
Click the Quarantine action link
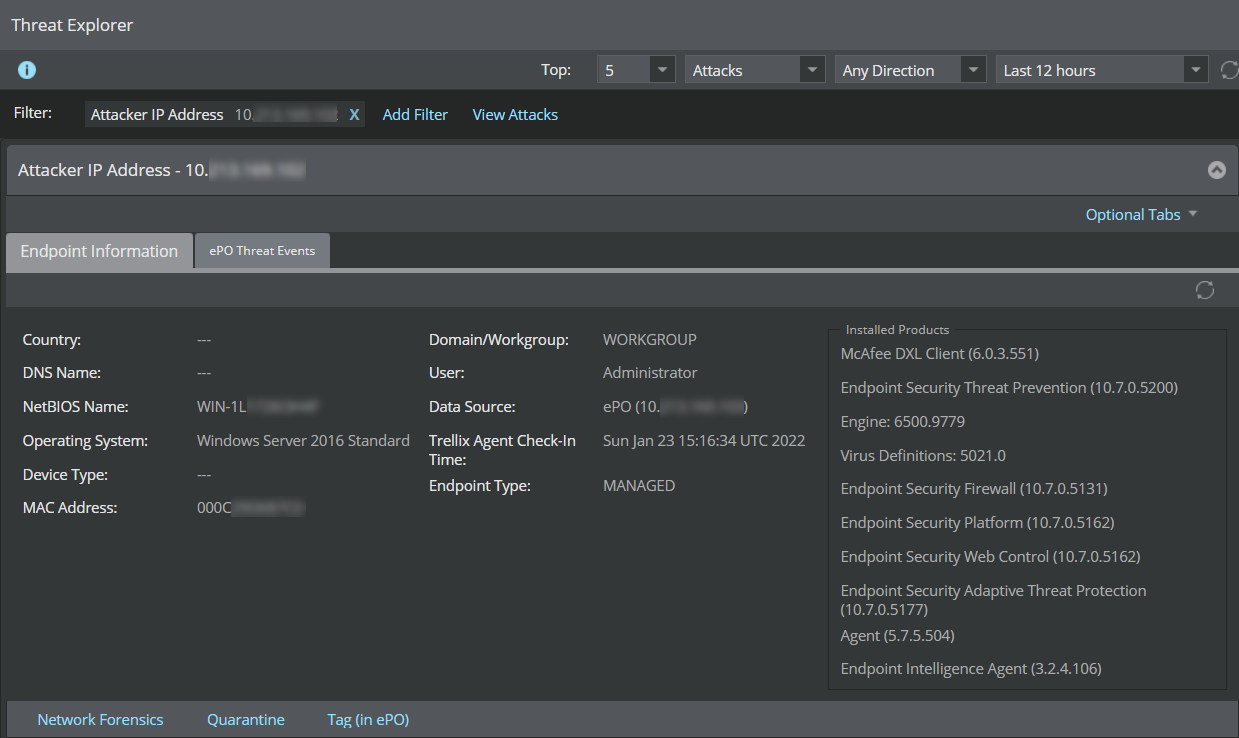[x=246, y=720]
